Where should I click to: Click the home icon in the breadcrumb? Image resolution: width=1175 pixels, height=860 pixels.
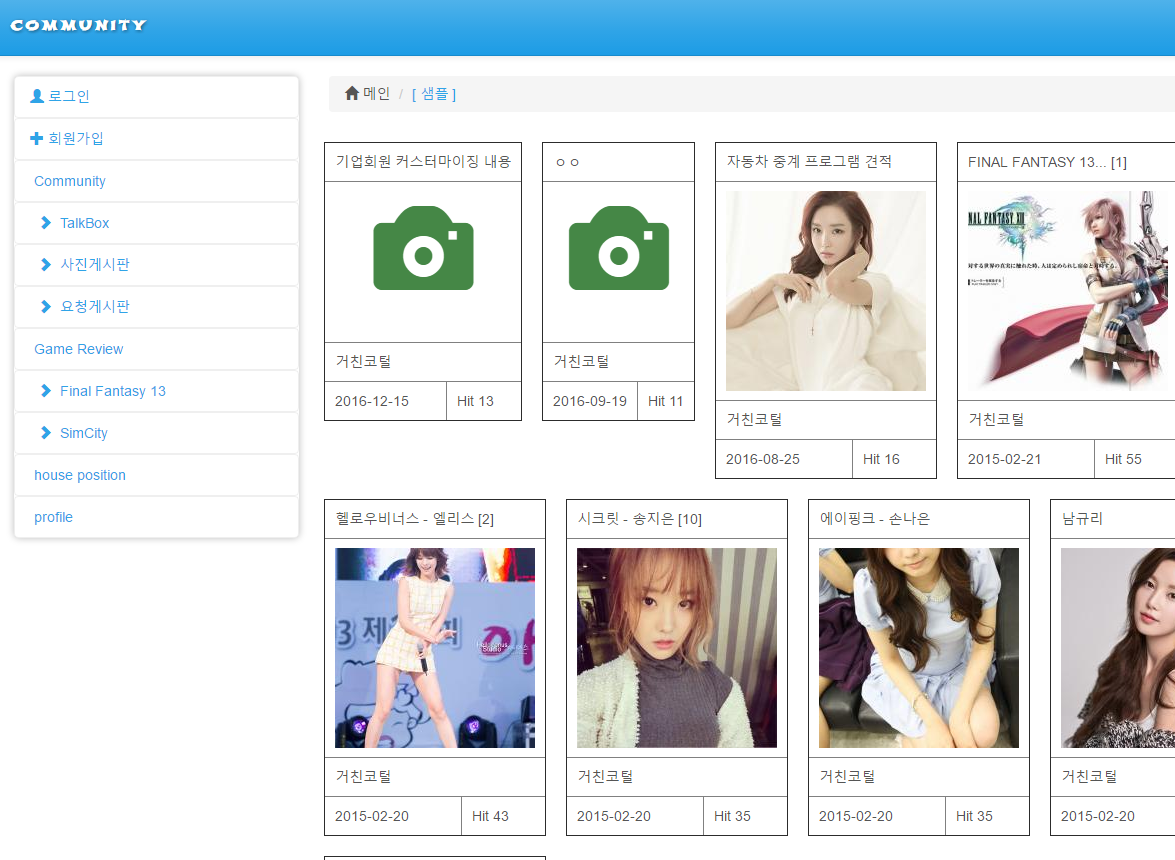352,93
